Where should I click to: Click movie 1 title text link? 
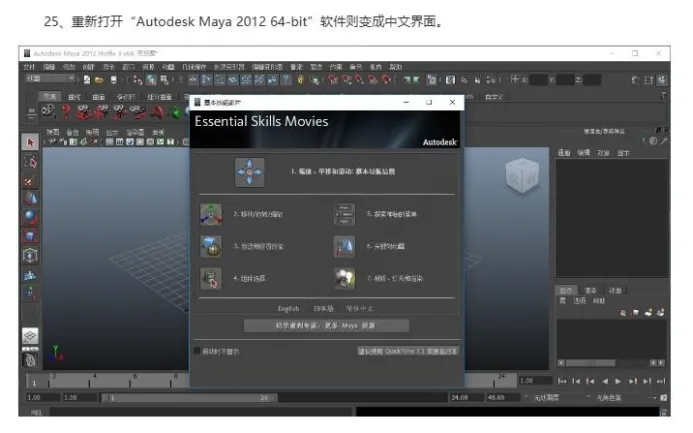click(343, 171)
